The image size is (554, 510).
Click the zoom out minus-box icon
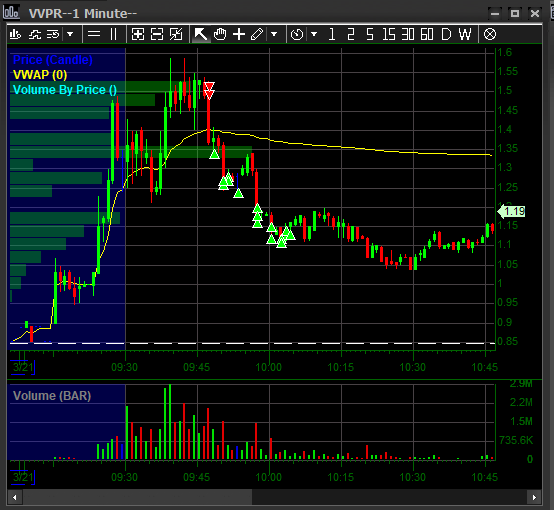[x=157, y=34]
